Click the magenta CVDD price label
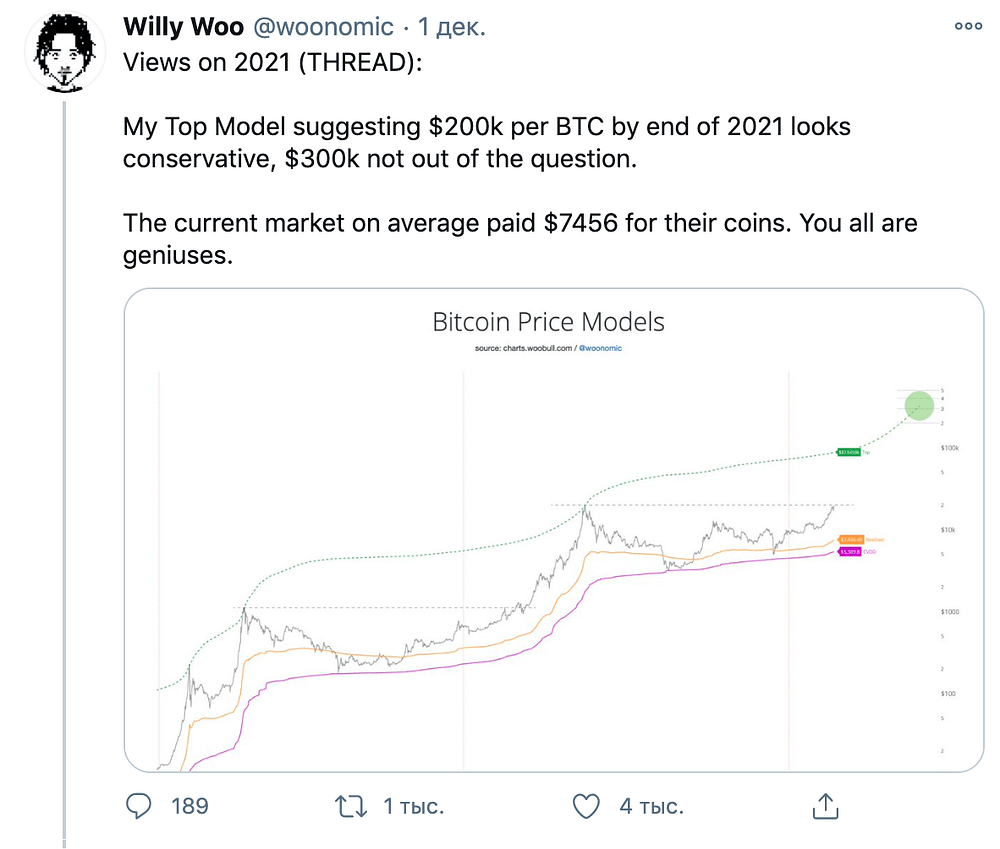Screen dimensions: 1000x849 click(849, 552)
